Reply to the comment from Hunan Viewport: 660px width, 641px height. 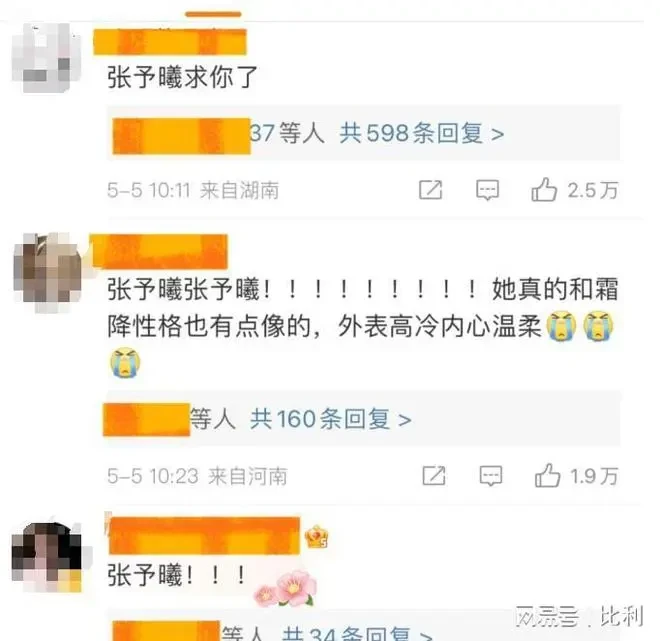[x=487, y=190]
